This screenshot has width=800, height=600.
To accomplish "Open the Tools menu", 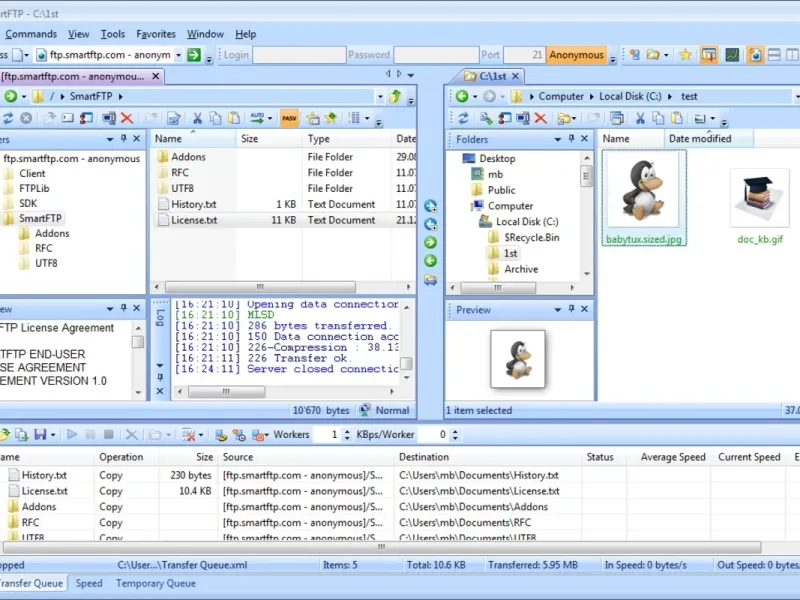I will [112, 34].
